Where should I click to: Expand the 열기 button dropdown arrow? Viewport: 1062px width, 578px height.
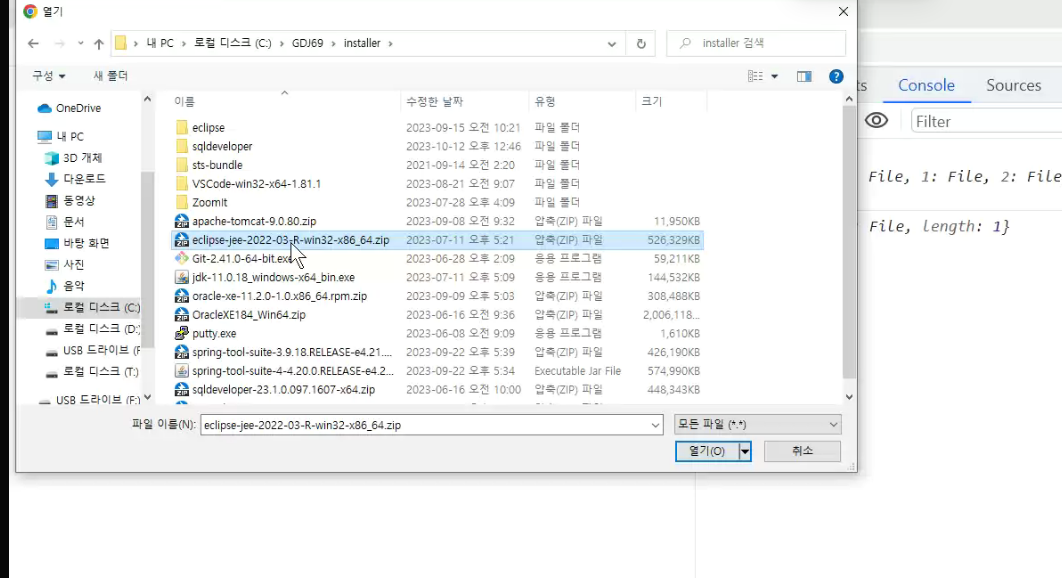click(x=745, y=451)
